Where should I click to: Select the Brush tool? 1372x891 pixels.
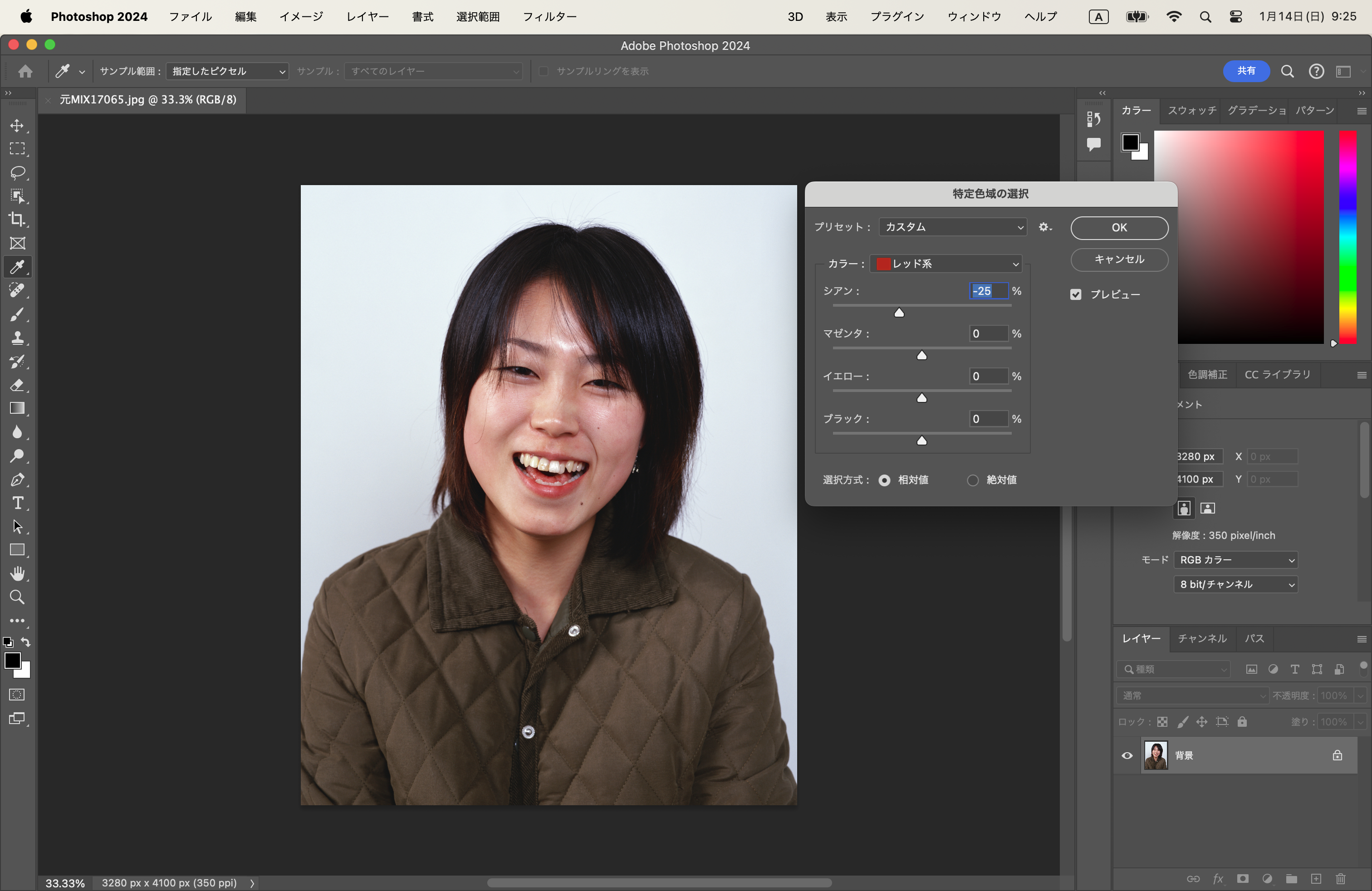tap(17, 315)
